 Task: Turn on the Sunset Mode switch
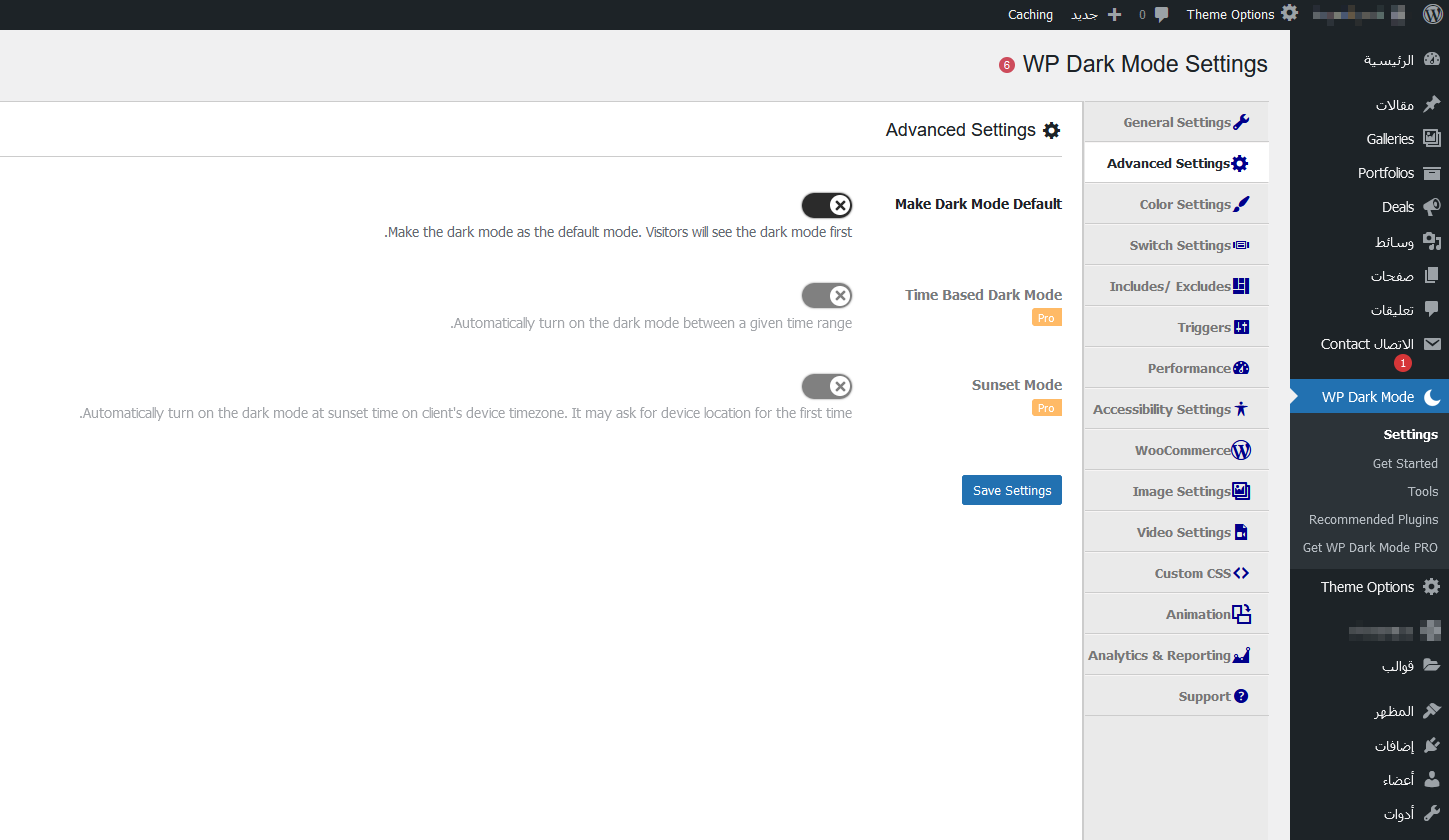point(827,386)
